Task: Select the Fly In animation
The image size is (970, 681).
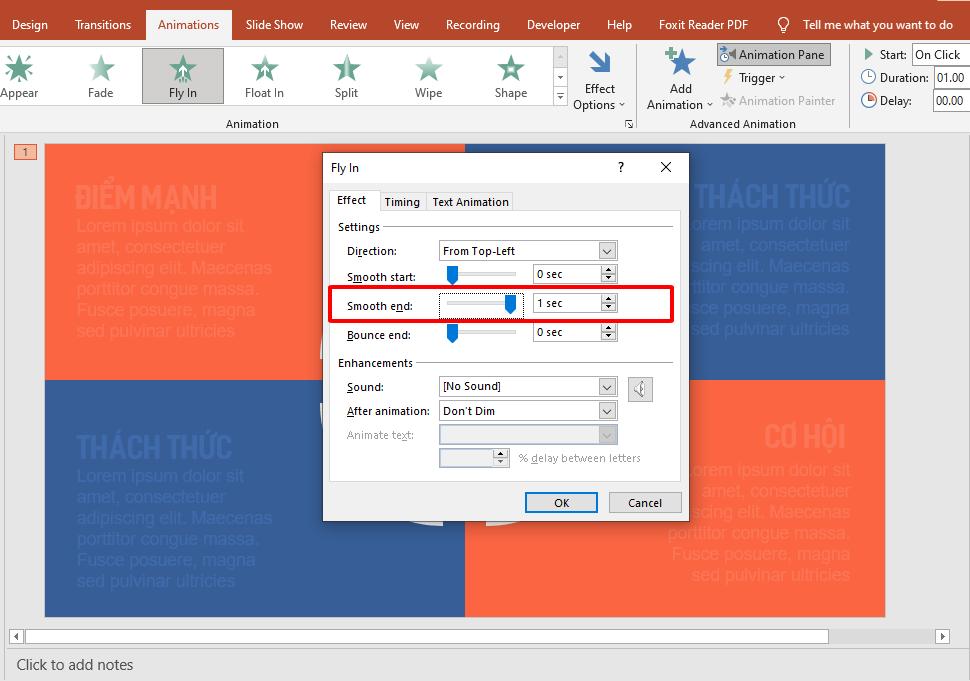Action: tap(182, 75)
